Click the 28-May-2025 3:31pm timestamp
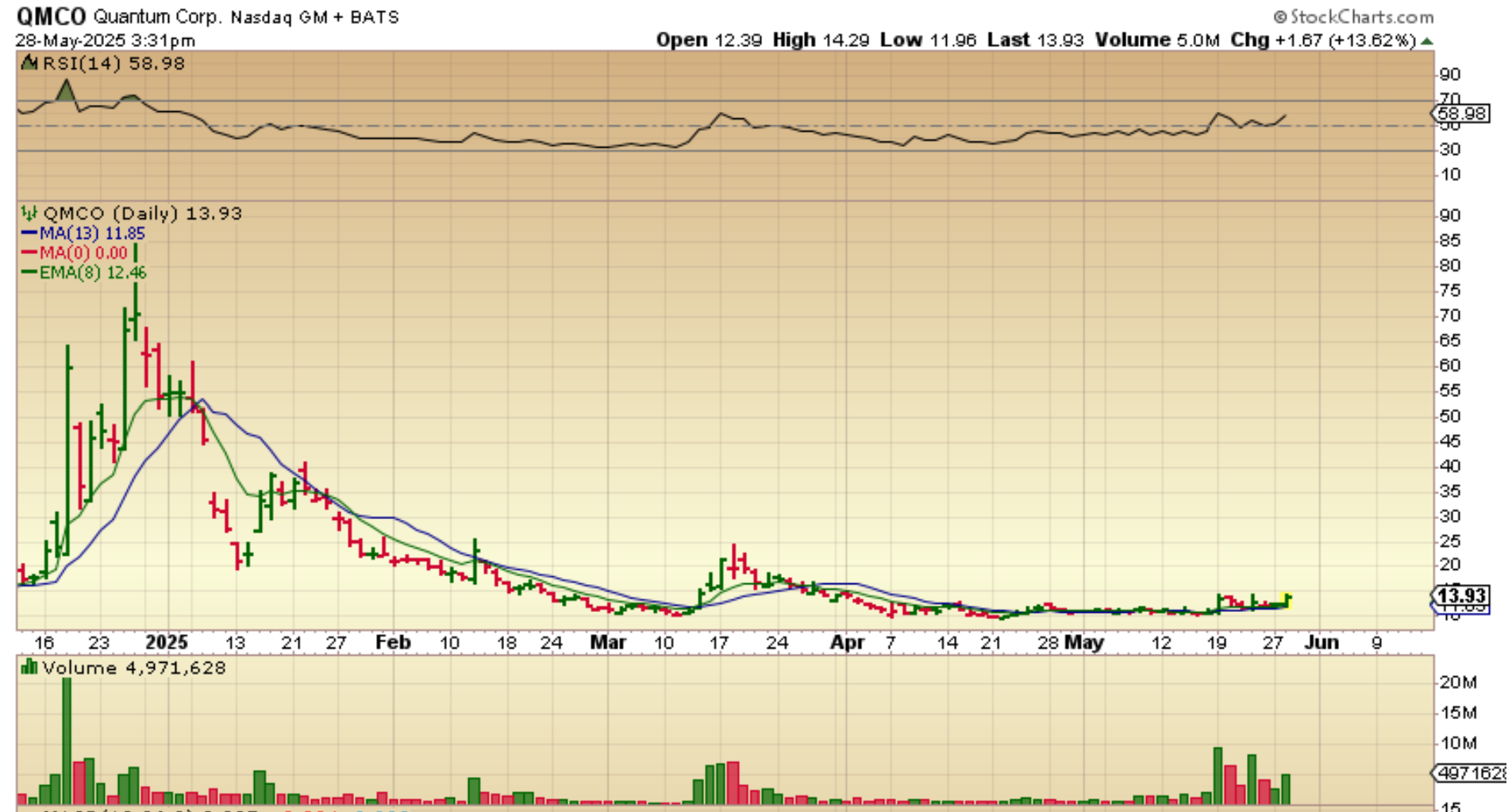The image size is (1512, 812). click(x=106, y=40)
